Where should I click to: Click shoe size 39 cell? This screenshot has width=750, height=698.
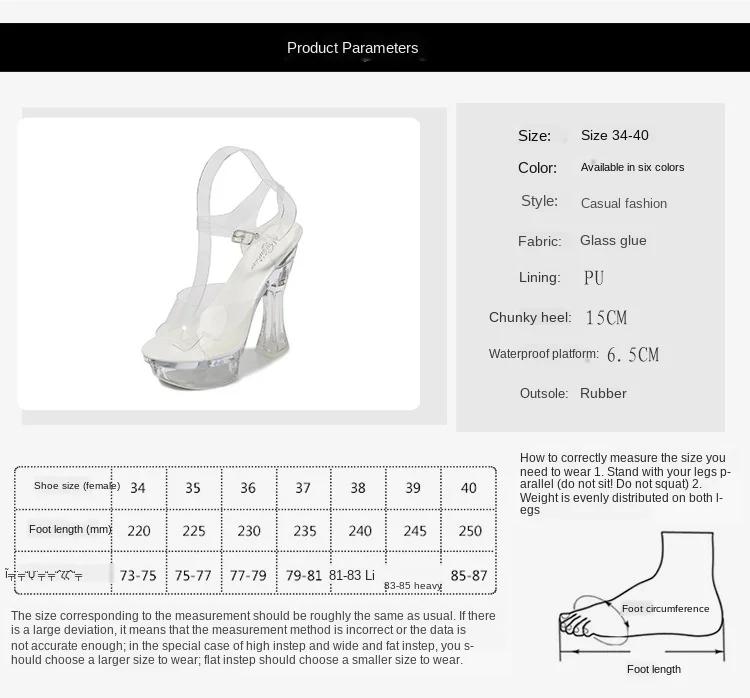click(x=413, y=488)
